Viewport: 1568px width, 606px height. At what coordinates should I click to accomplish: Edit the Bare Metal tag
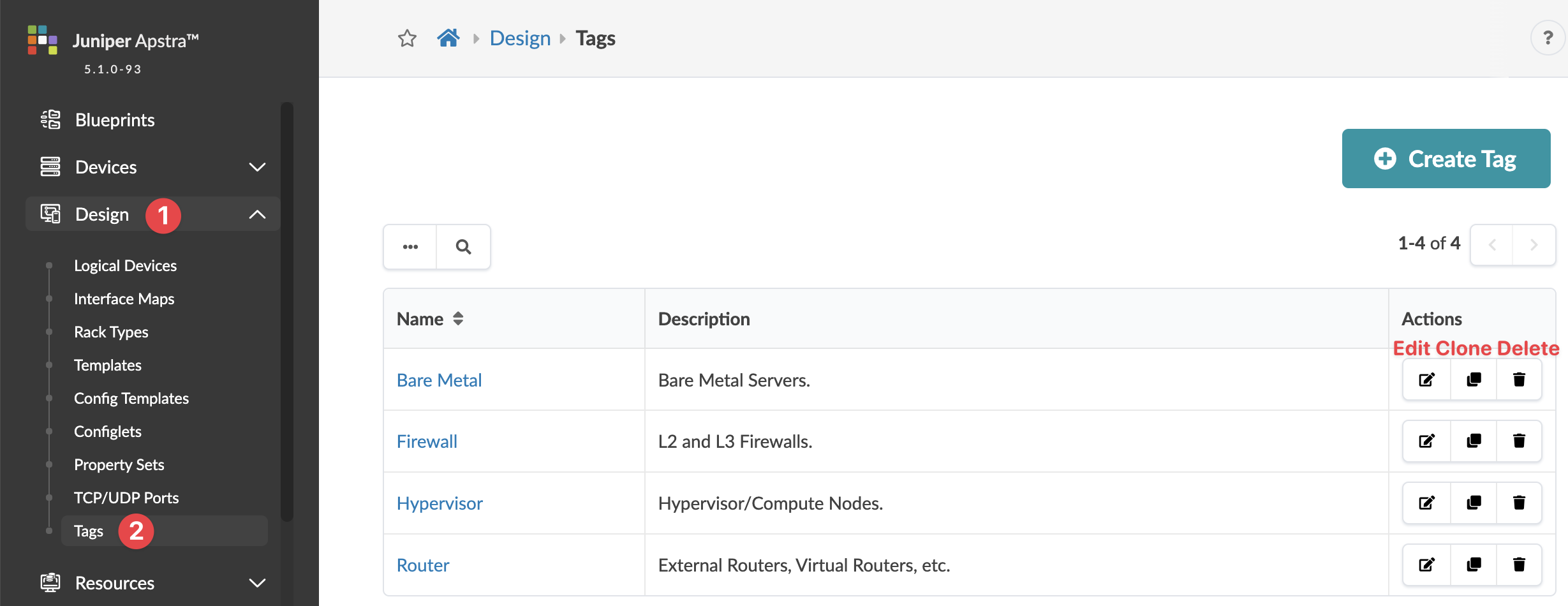(x=1427, y=380)
